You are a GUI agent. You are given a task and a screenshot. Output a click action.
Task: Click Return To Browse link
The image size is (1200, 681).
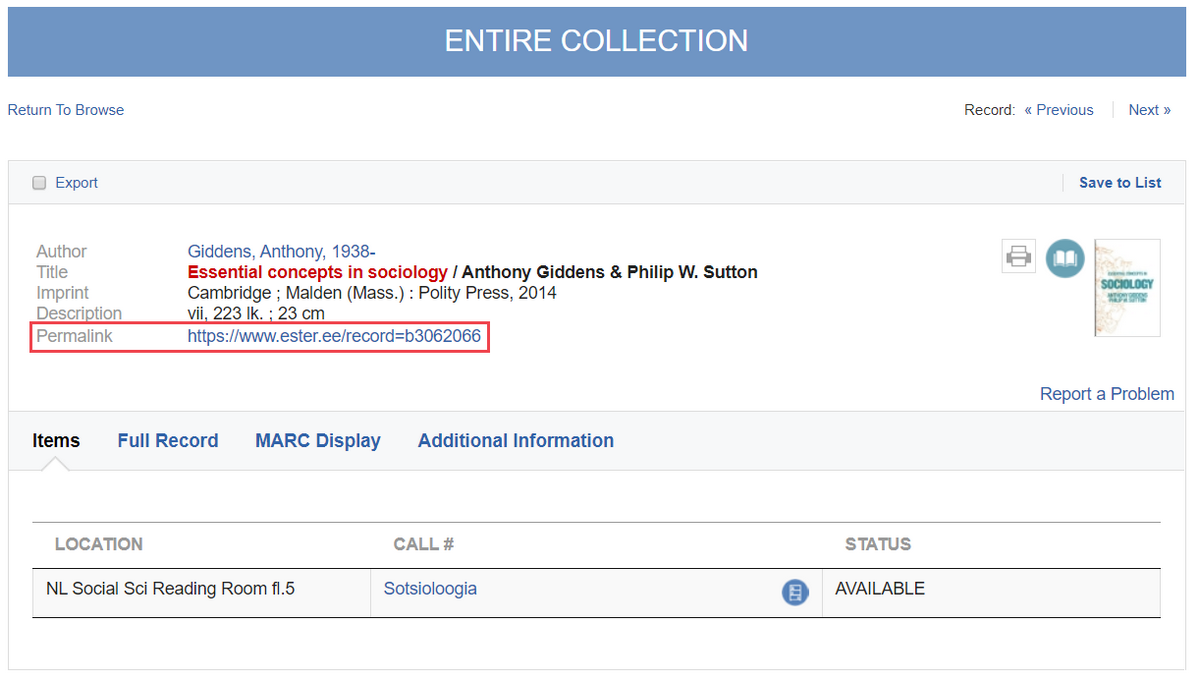[x=66, y=110]
